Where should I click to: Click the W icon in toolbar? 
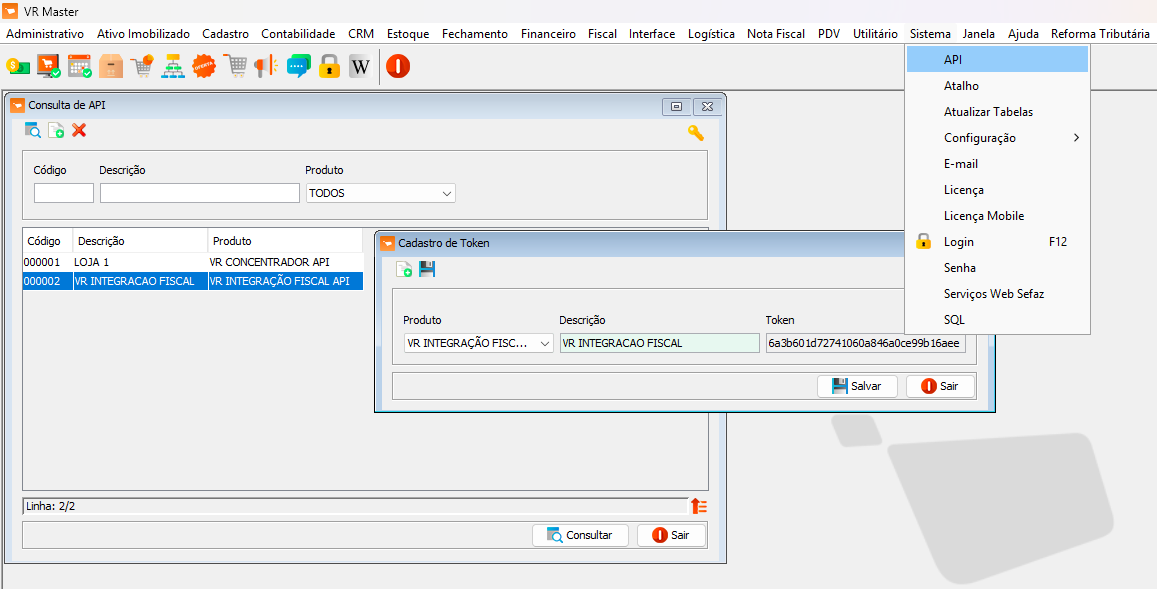359,67
